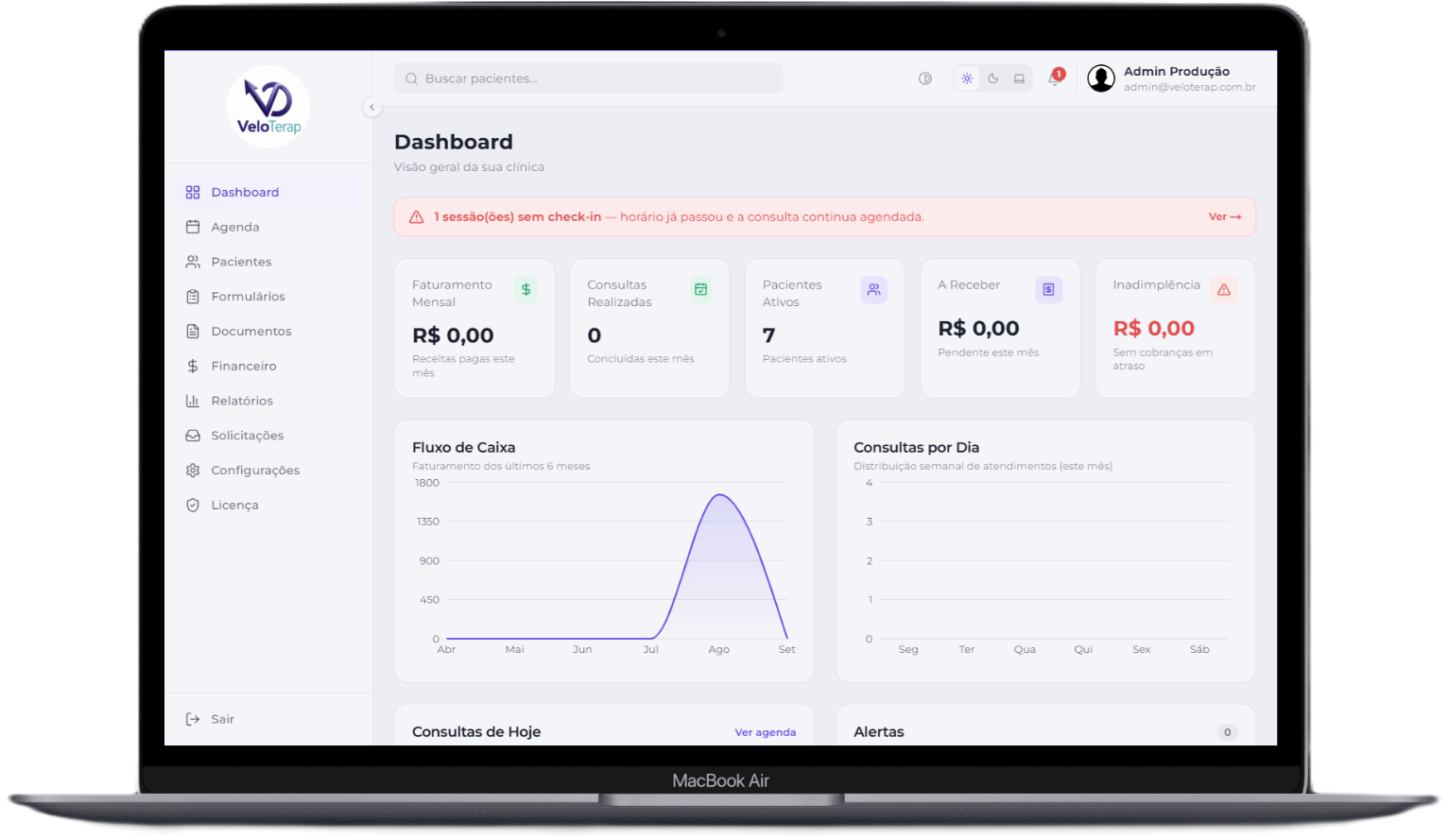The height and width of the screenshot is (840, 1449).
Task: Click the Fluxo de Caixa chart title
Action: pyautogui.click(x=464, y=447)
